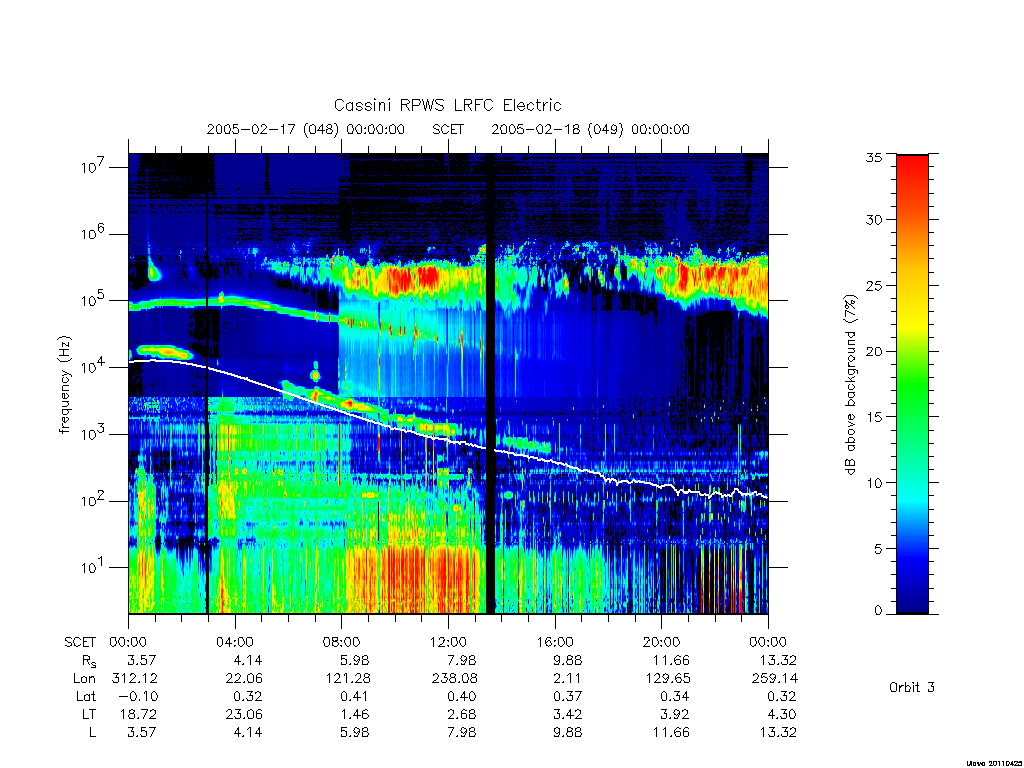
Task: Click the thick black data gap in spectrogram
Action: coord(490,384)
